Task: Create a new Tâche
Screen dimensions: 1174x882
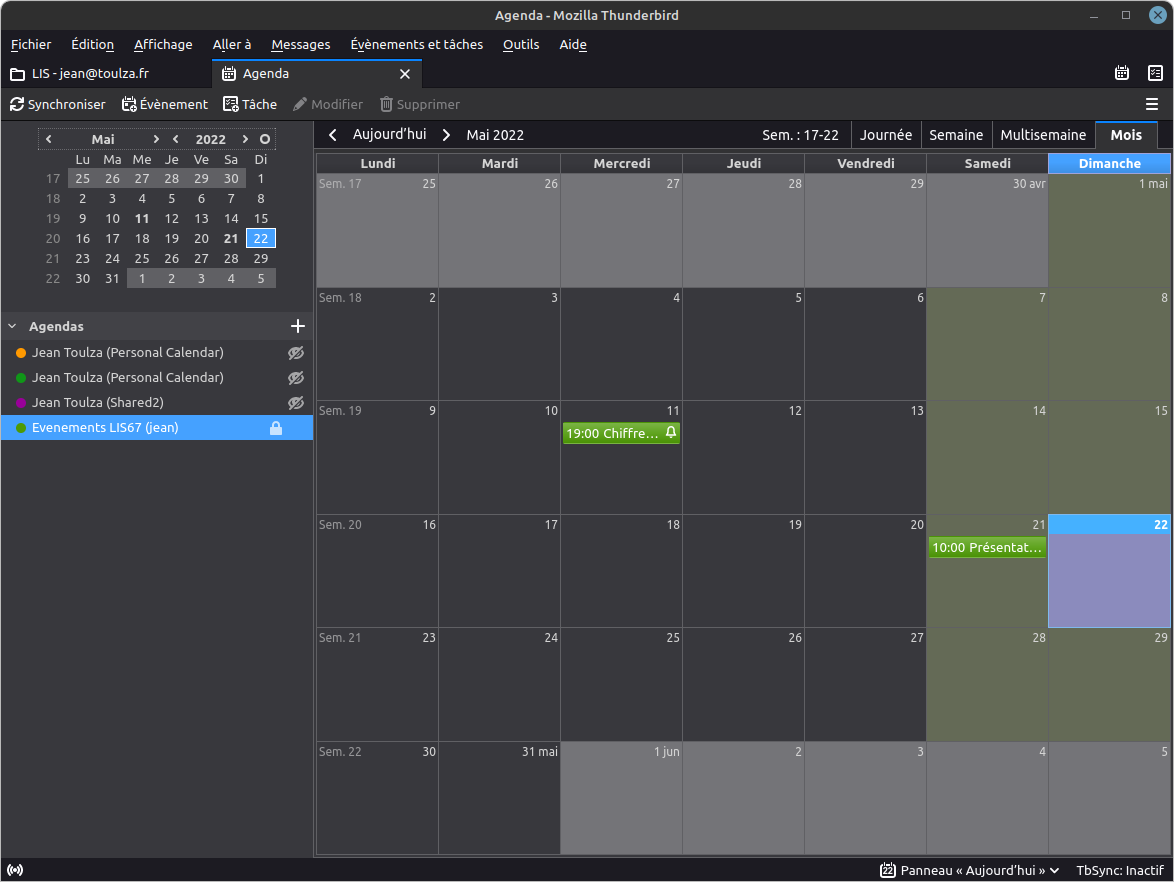Action: pyautogui.click(x=250, y=104)
